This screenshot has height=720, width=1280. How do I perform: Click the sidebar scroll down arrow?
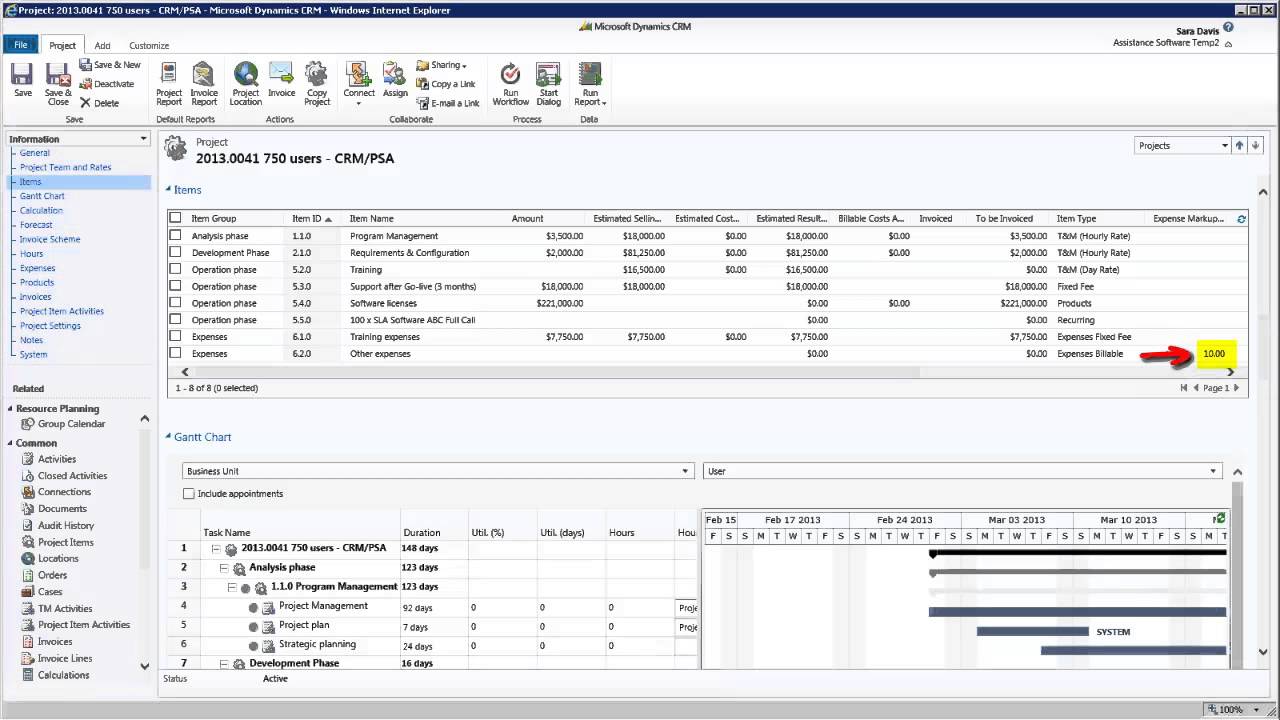point(144,666)
